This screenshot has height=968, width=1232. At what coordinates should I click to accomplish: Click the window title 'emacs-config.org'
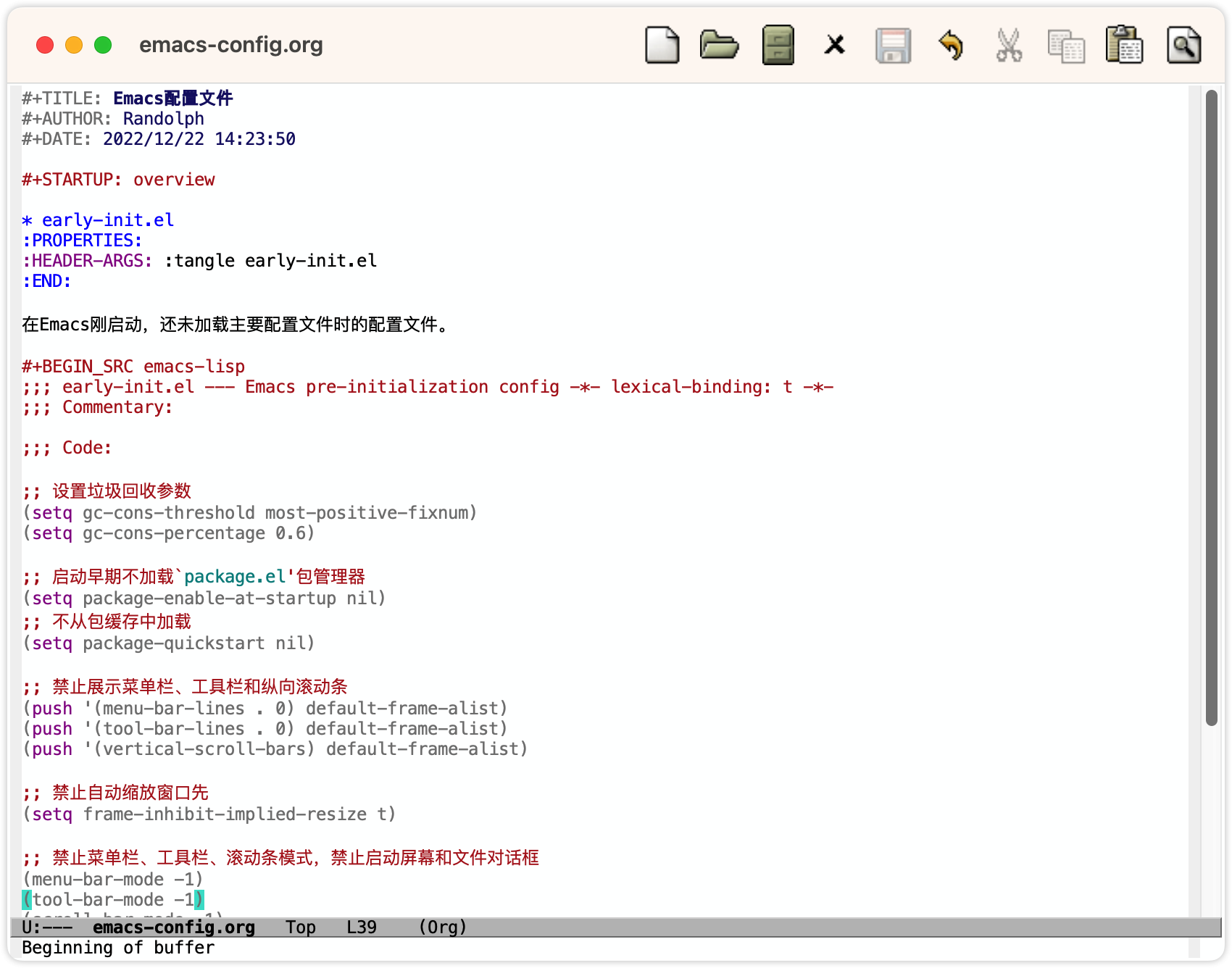pyautogui.click(x=231, y=45)
